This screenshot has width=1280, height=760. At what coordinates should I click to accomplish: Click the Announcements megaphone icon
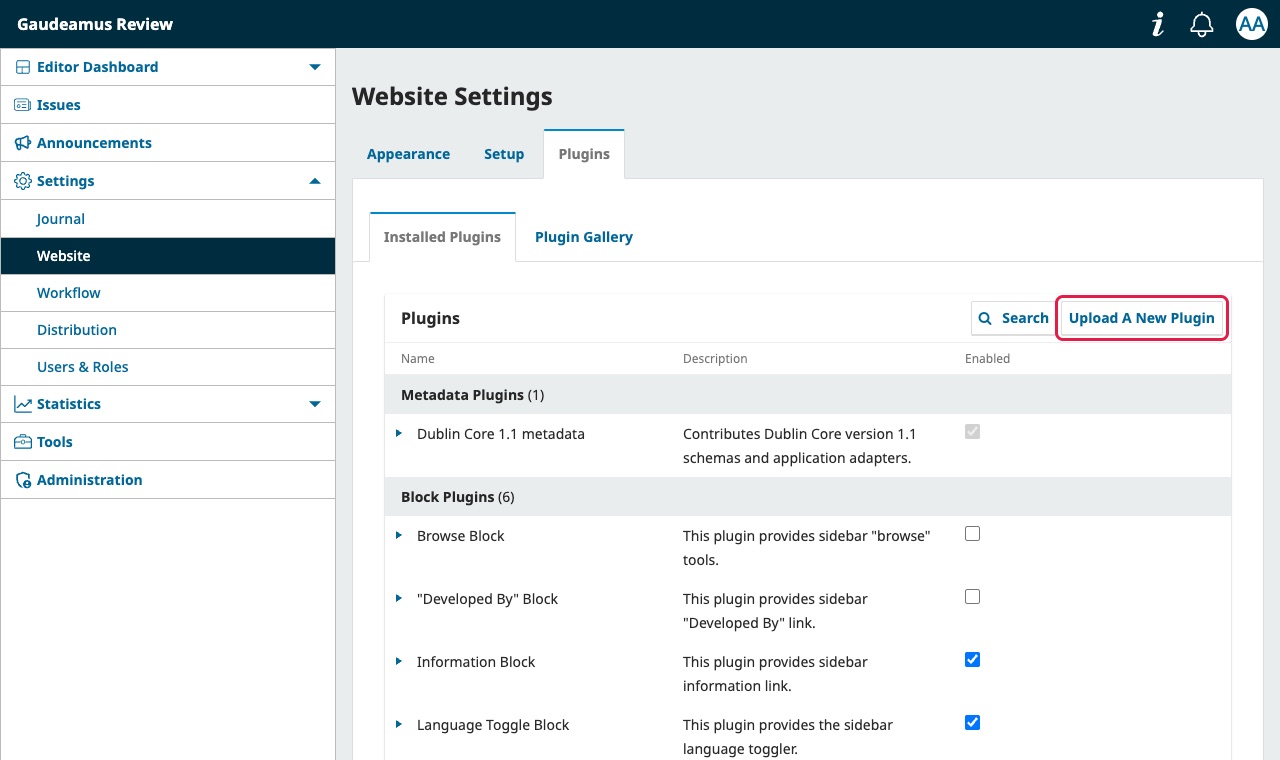pyautogui.click(x=23, y=143)
